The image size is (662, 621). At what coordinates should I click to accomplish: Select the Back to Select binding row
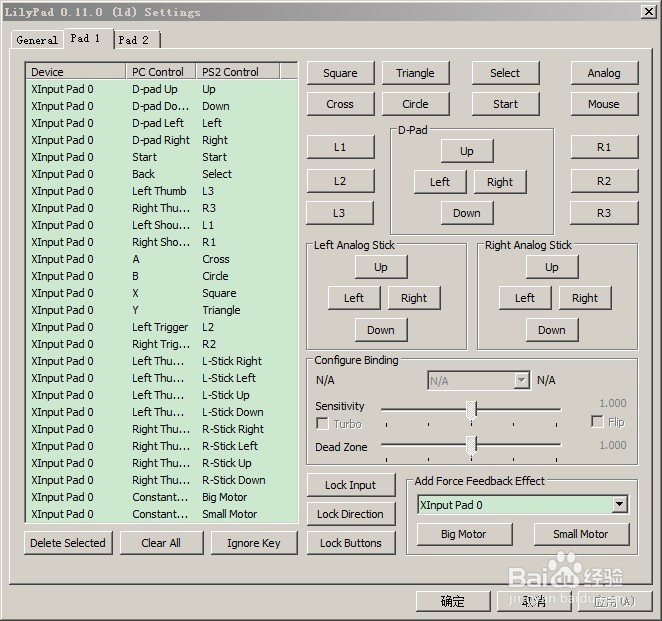click(161, 174)
